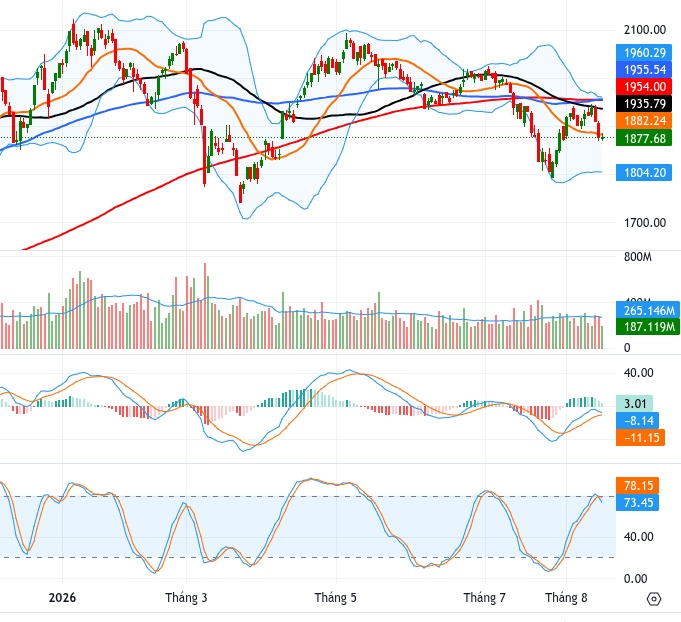Select the 0.00 stochastic axis tick

(635, 579)
